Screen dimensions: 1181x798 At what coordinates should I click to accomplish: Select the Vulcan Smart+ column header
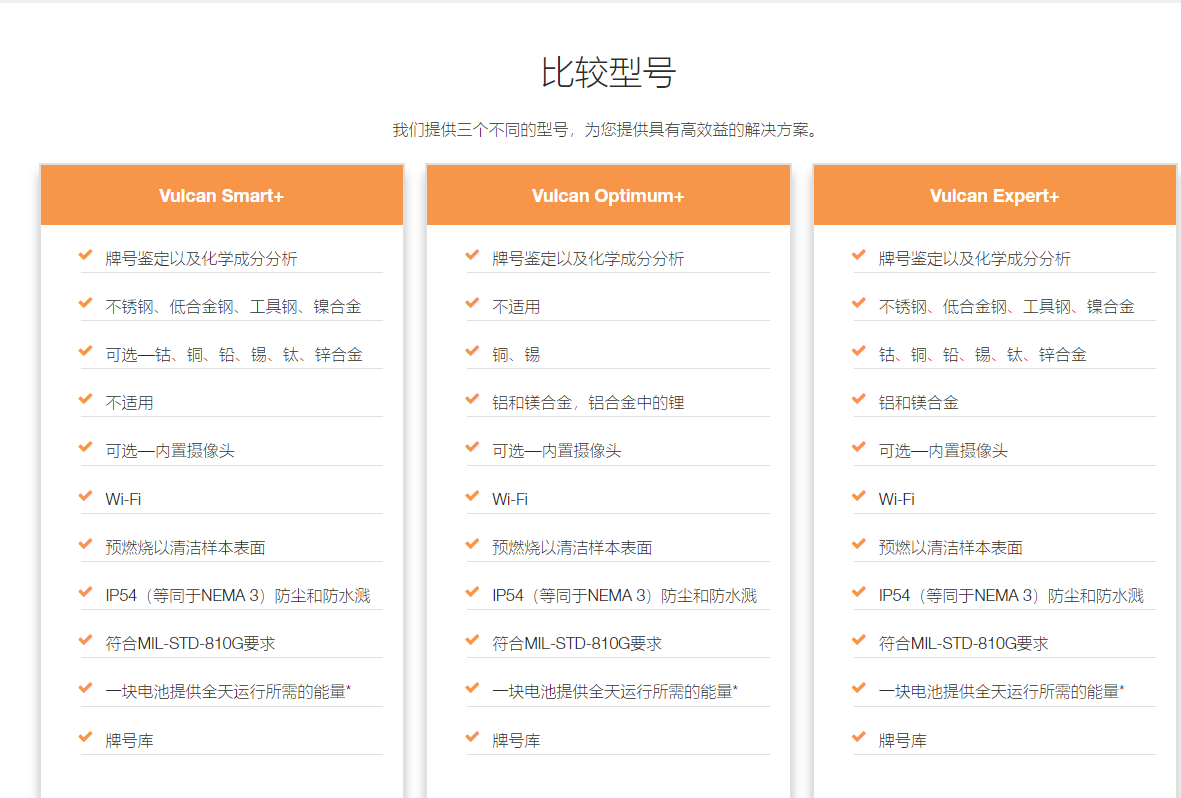(221, 195)
